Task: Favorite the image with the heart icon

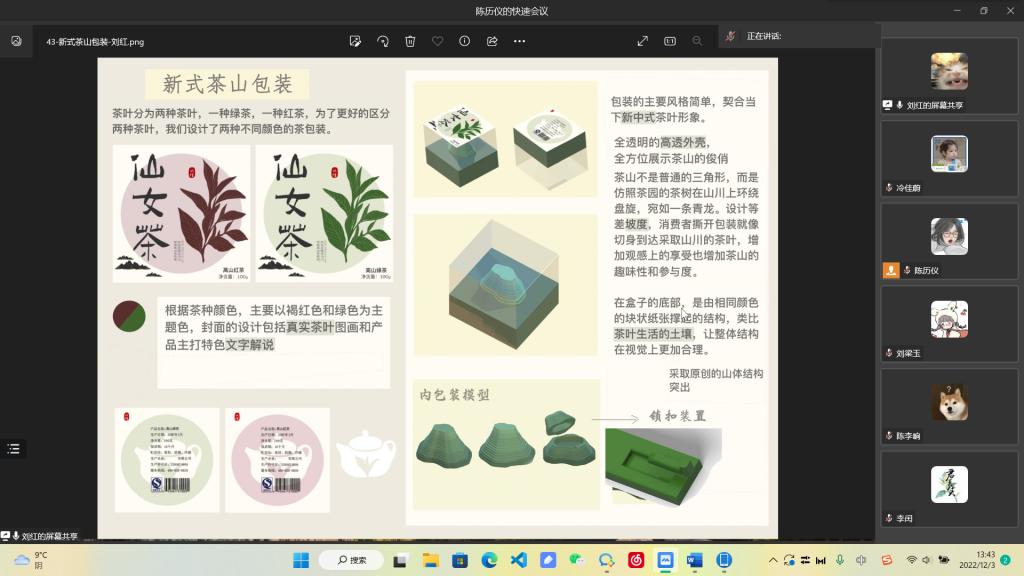Action: tap(437, 41)
